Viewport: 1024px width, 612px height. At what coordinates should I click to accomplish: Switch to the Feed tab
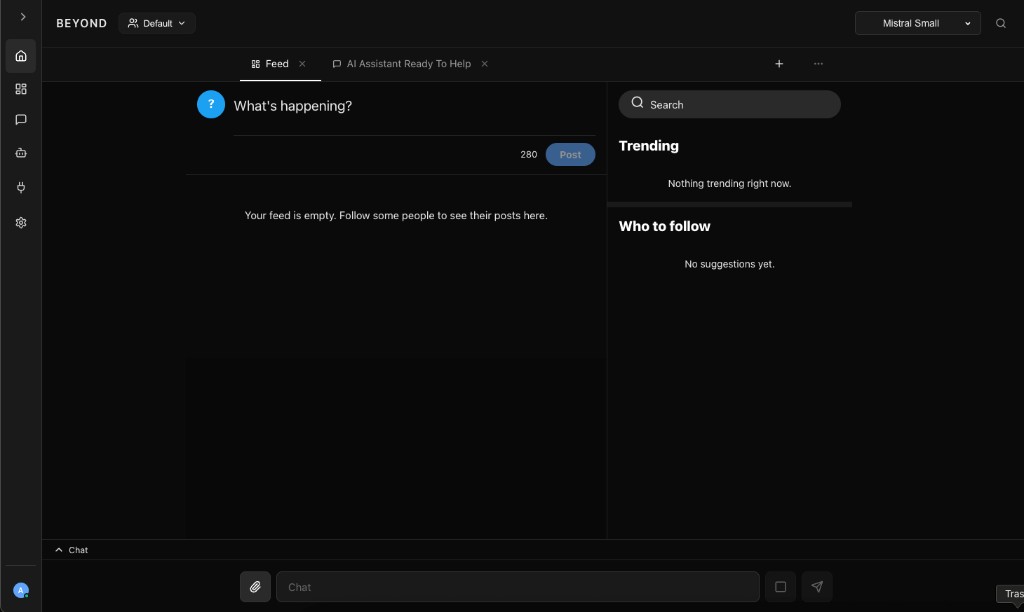click(269, 63)
